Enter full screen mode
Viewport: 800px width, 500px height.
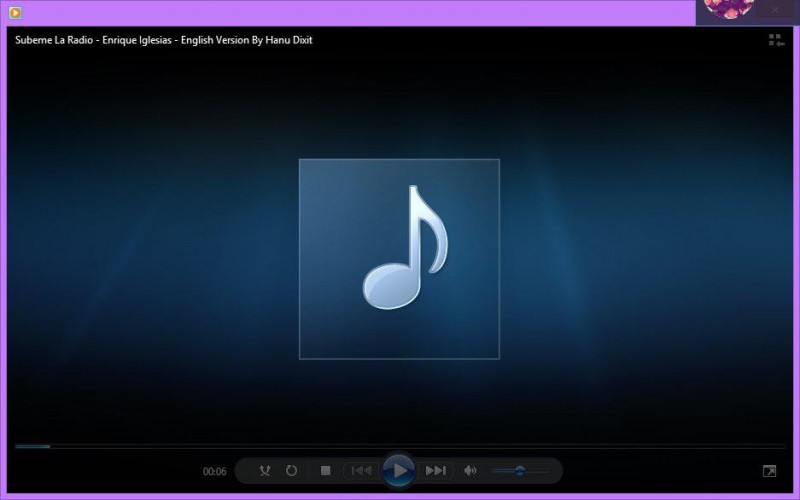(x=769, y=471)
